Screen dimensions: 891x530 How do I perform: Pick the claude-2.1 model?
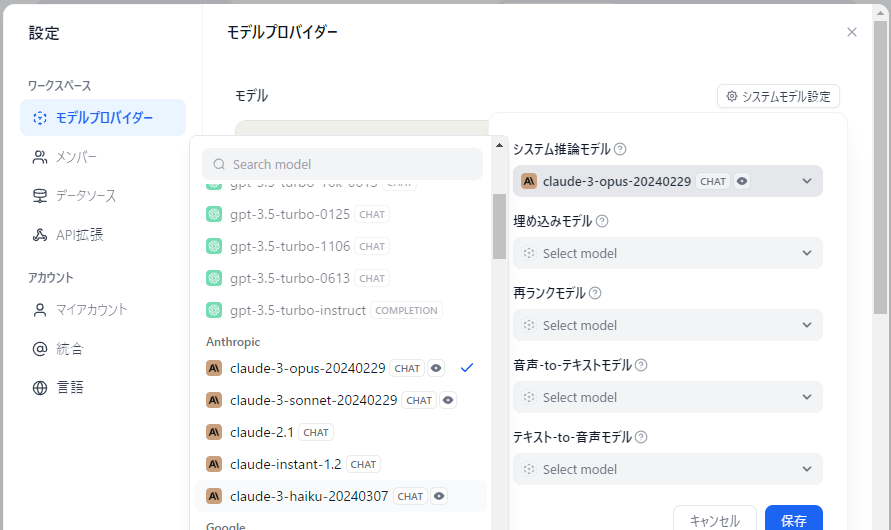point(340,432)
